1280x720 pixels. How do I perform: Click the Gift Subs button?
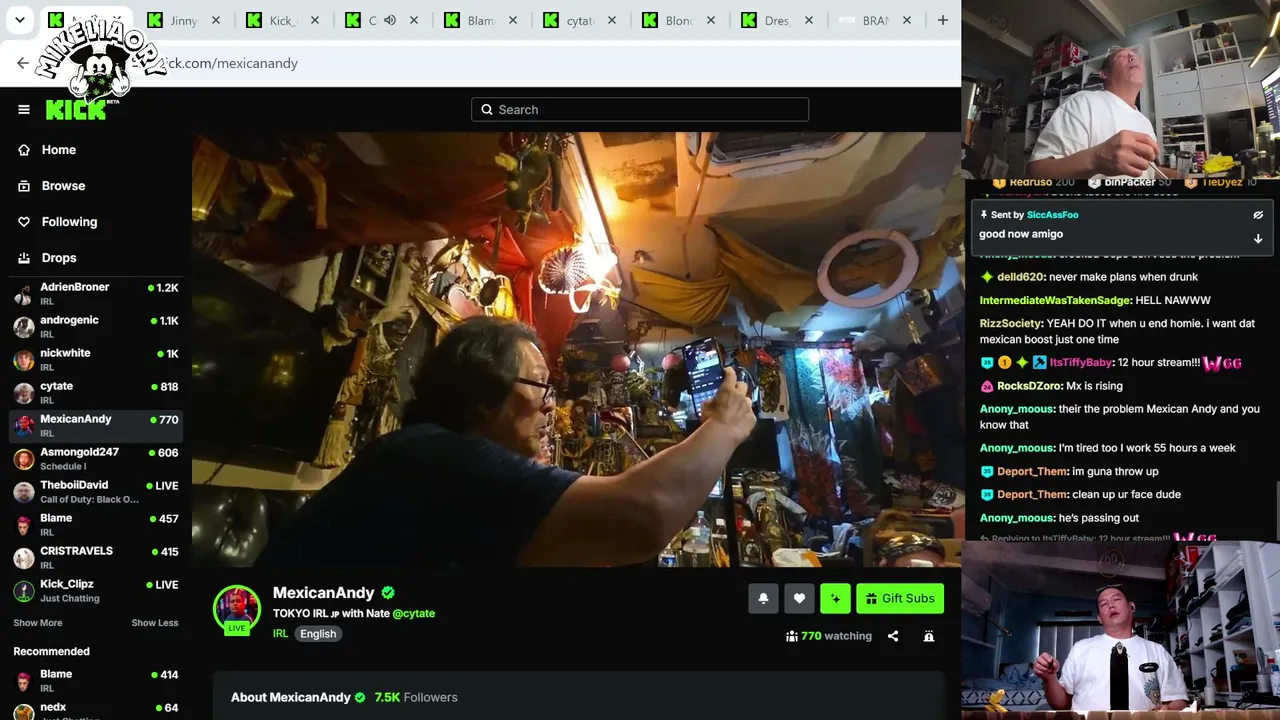[900, 598]
